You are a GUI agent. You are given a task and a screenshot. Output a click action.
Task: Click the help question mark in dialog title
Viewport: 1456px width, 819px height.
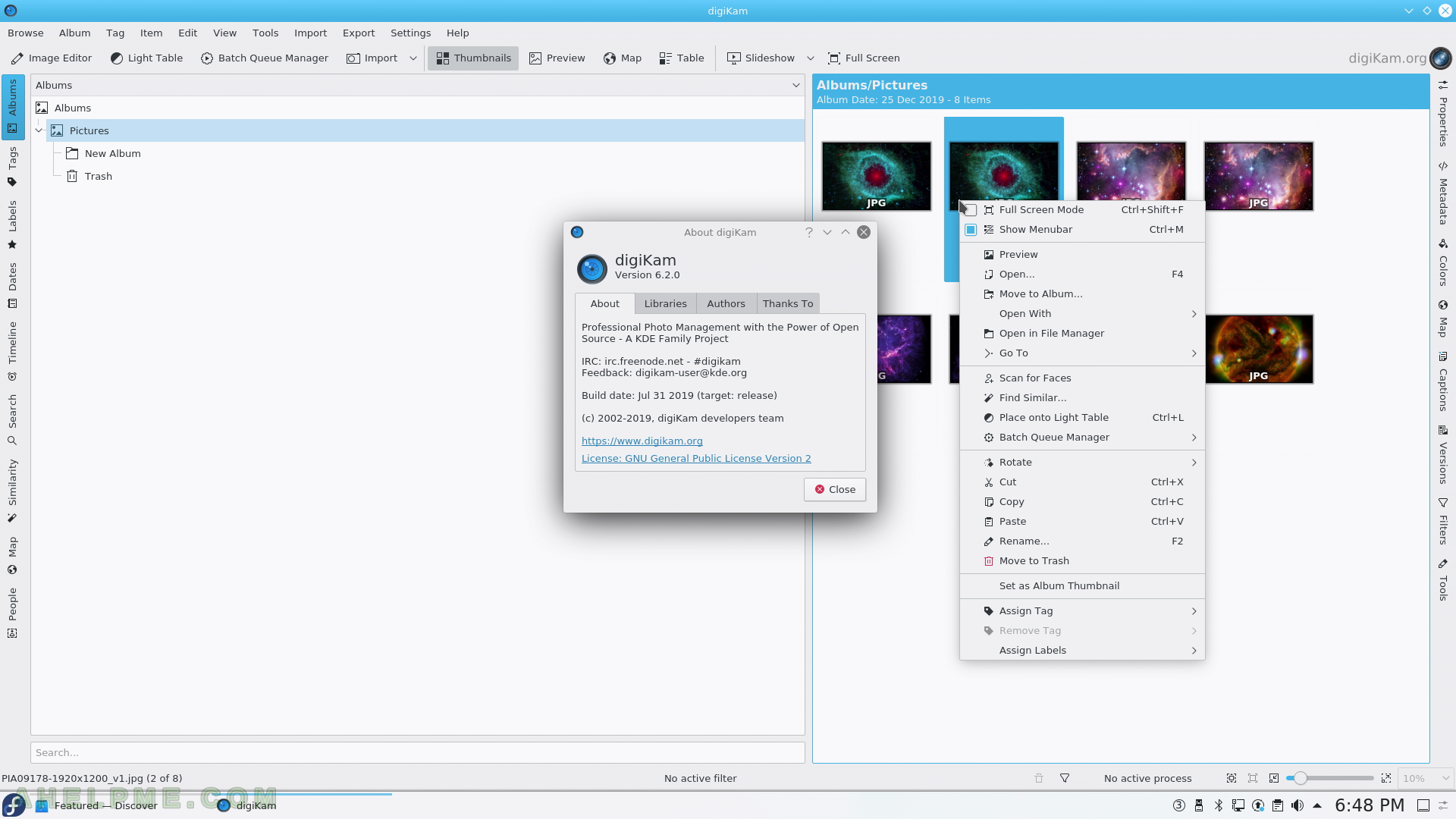pos(809,233)
